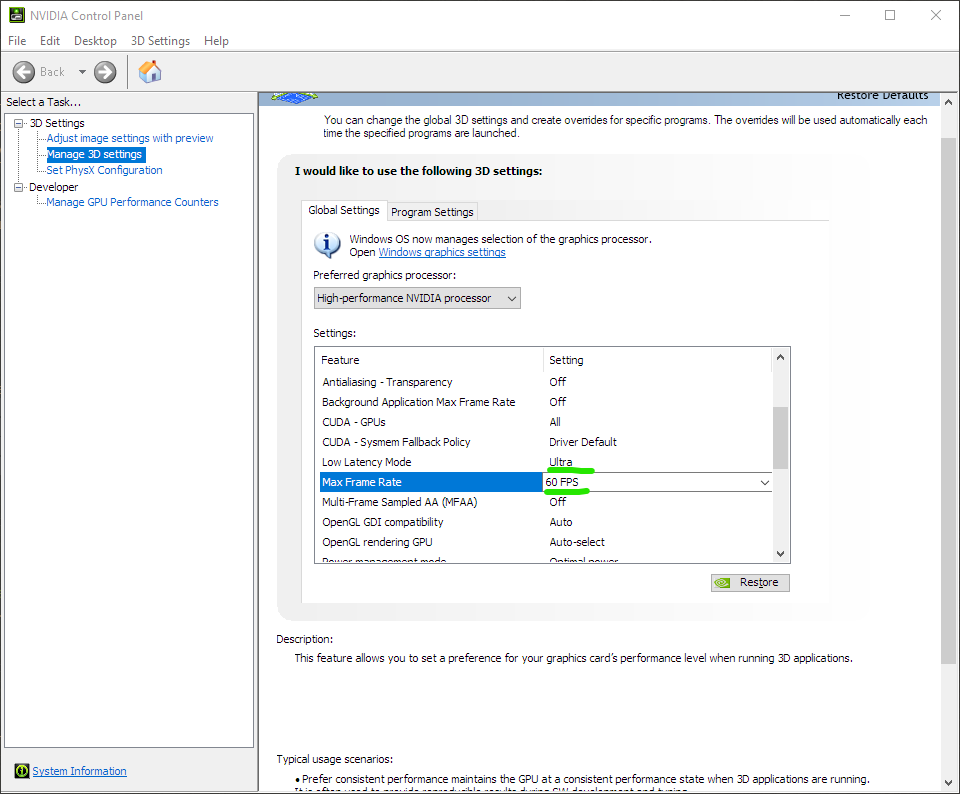This screenshot has width=960, height=794.
Task: Select Background Application Max Frame Rate row
Action: [545, 402]
